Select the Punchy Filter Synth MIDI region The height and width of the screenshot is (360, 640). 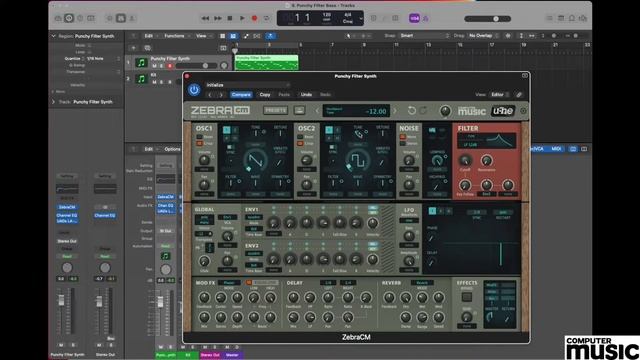[x=267, y=62]
